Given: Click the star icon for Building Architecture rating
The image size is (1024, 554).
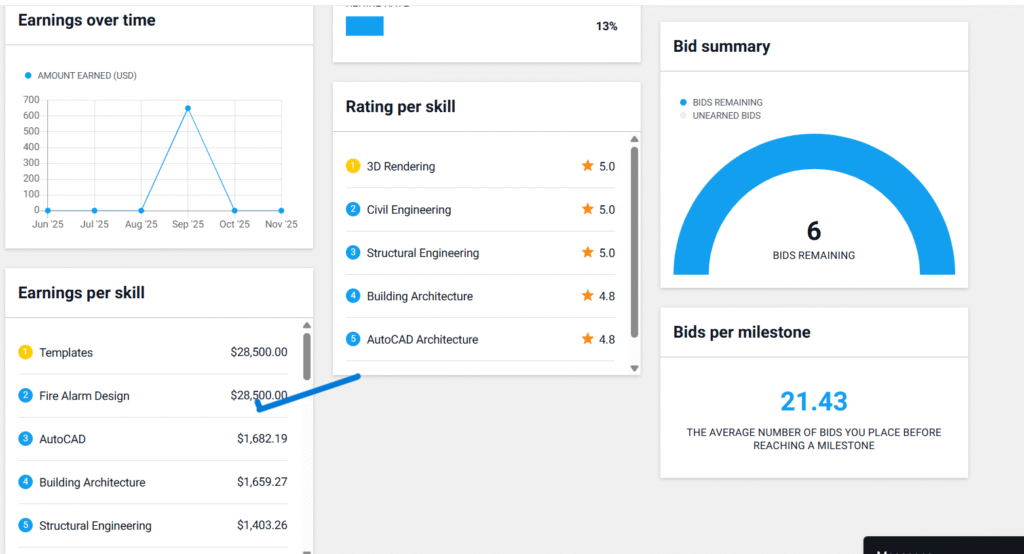Looking at the screenshot, I should 587,296.
